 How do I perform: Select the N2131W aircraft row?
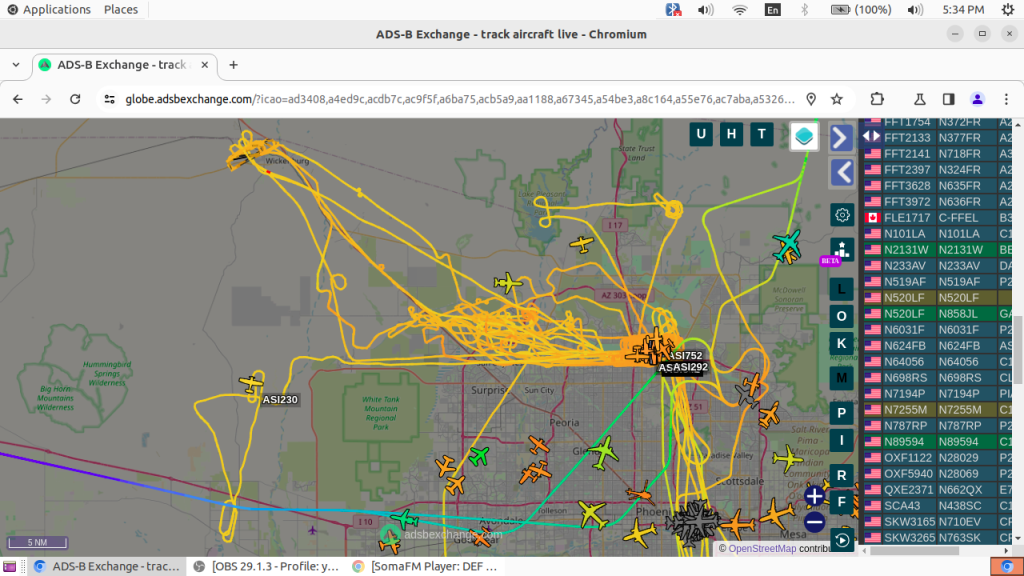[x=937, y=249]
